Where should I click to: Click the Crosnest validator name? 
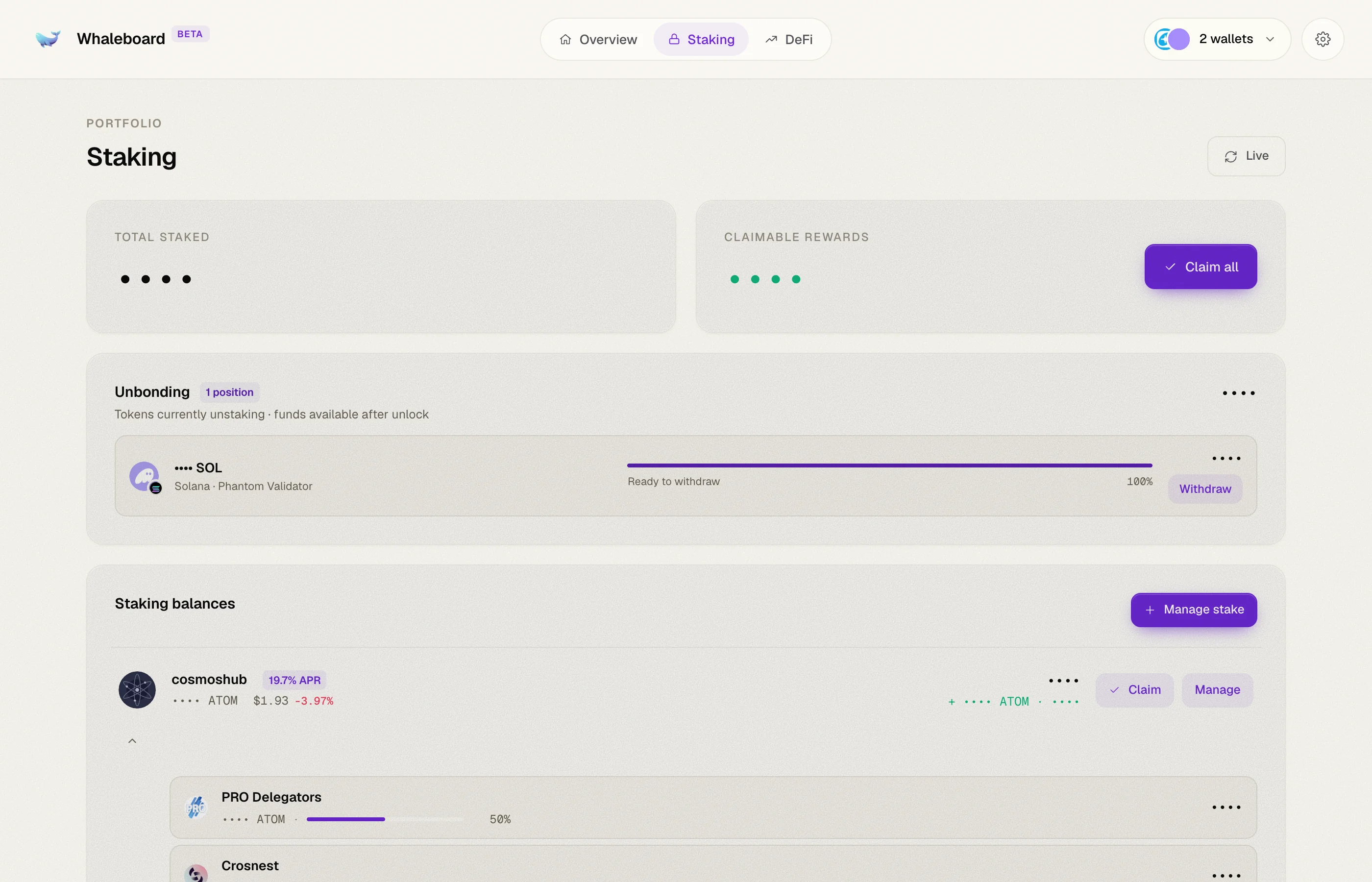coord(250,865)
